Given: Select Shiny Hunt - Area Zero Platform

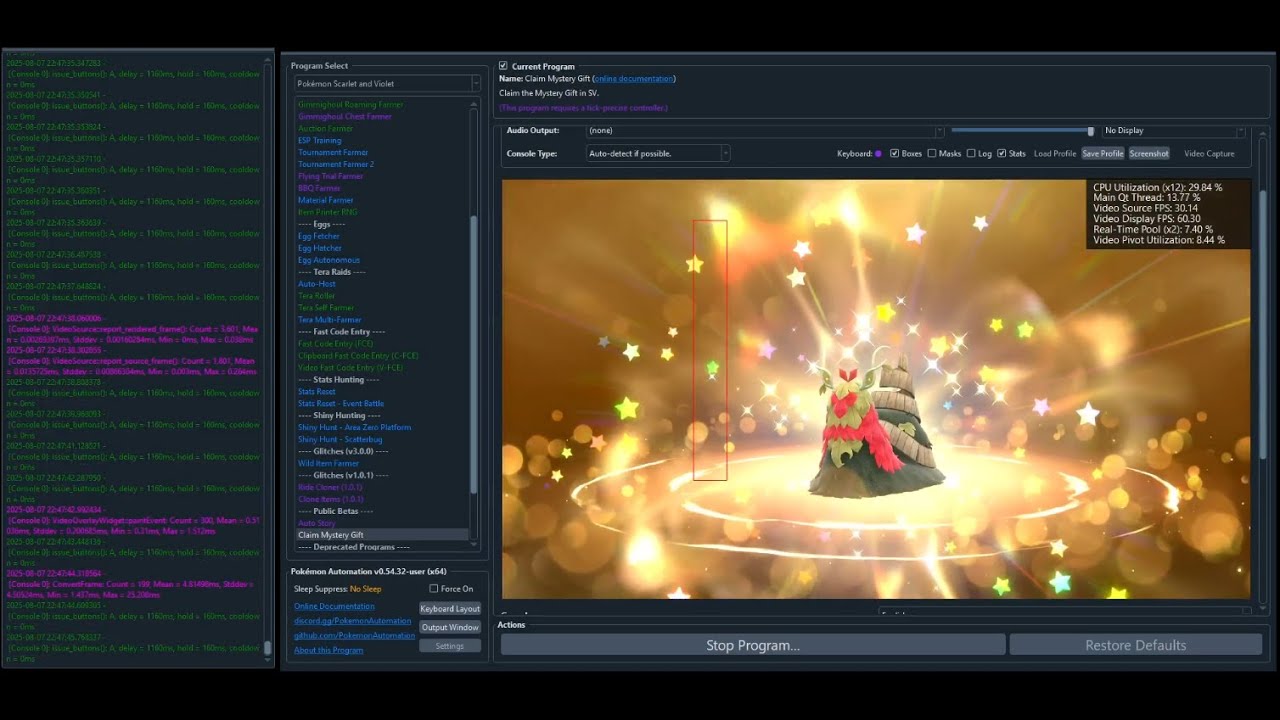Looking at the screenshot, I should (x=354, y=429).
